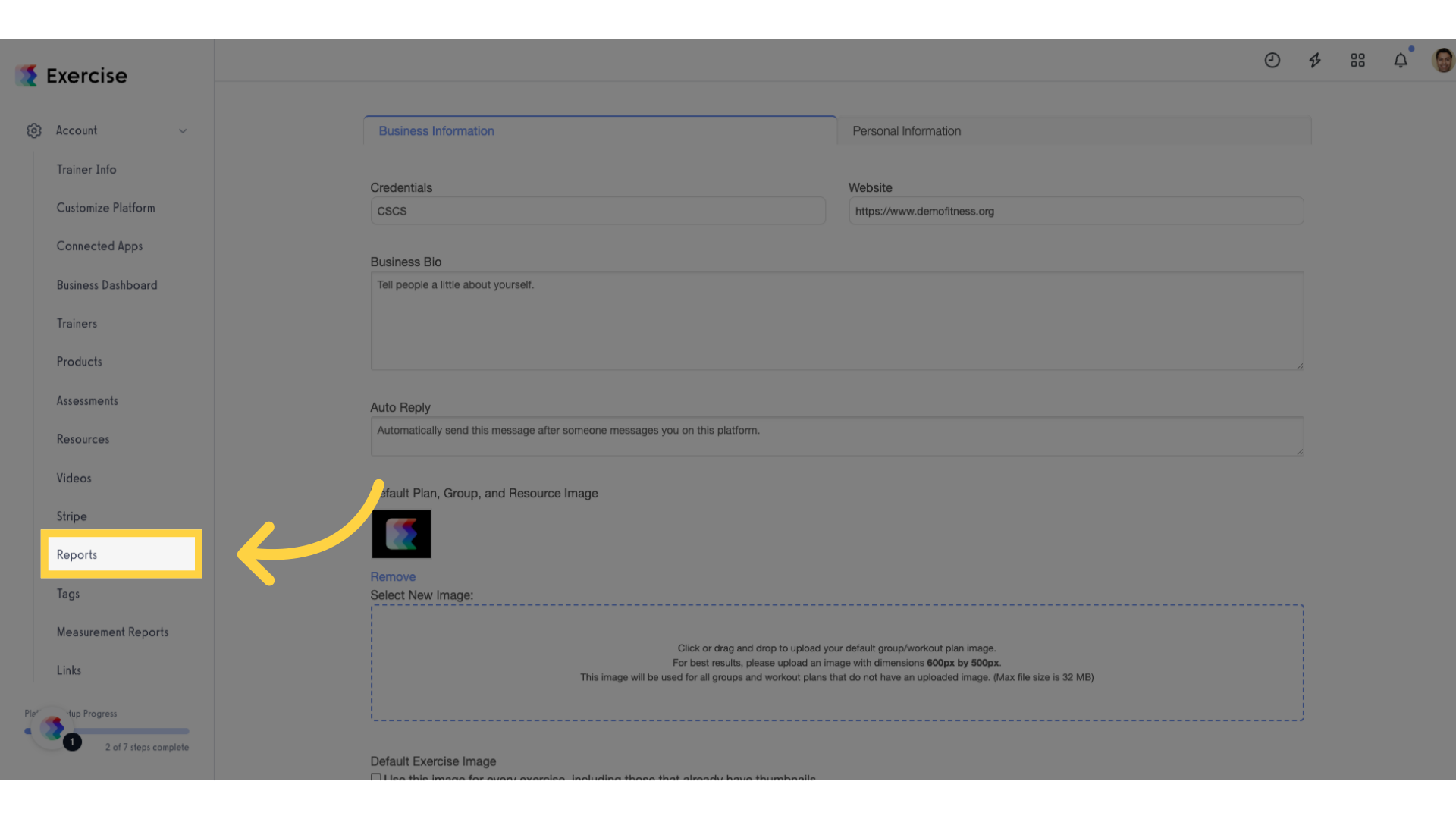The image size is (1456, 819).
Task: Collapse the Account menu chevron
Action: coord(183,130)
